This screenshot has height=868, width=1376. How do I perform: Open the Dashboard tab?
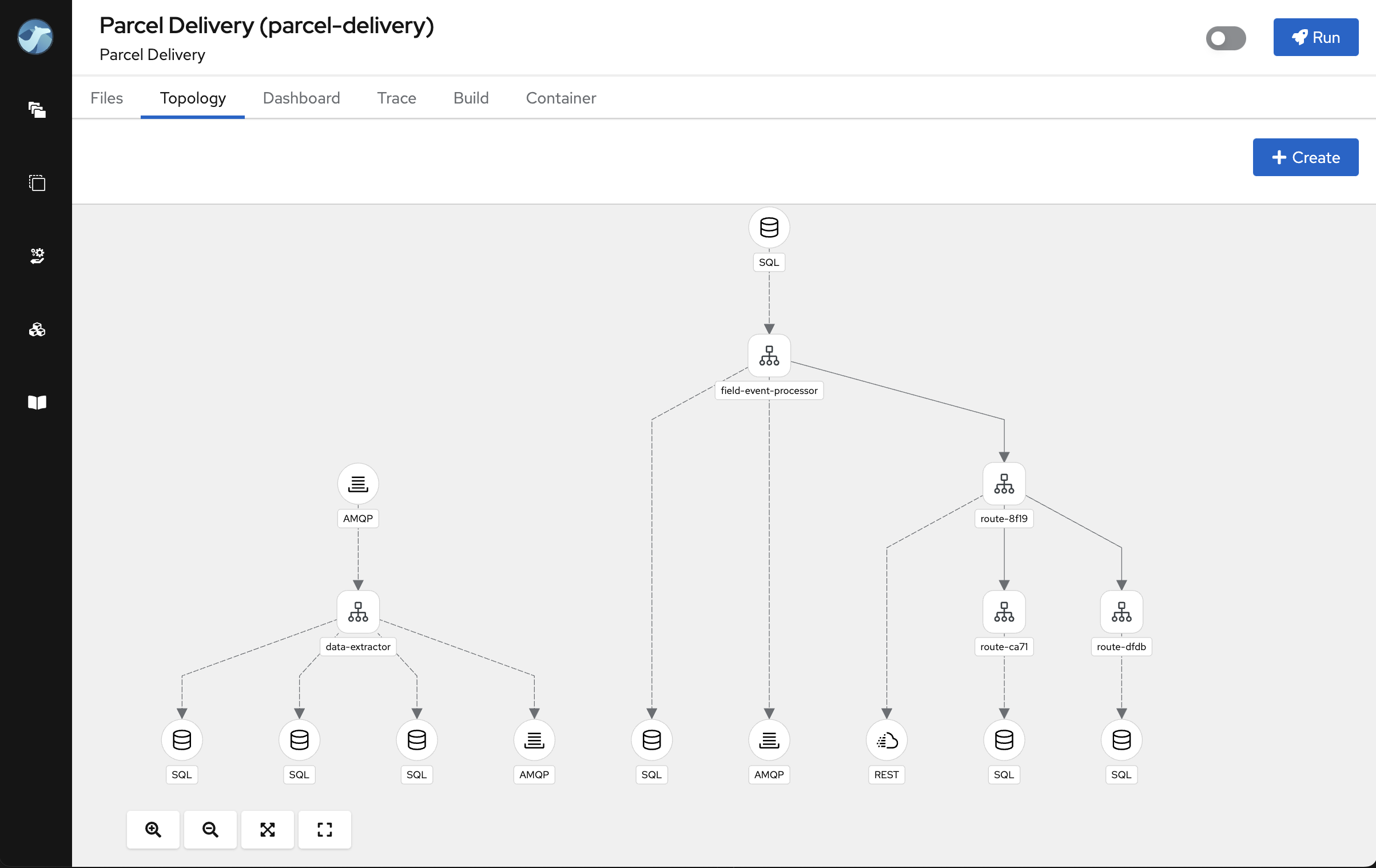[x=301, y=98]
